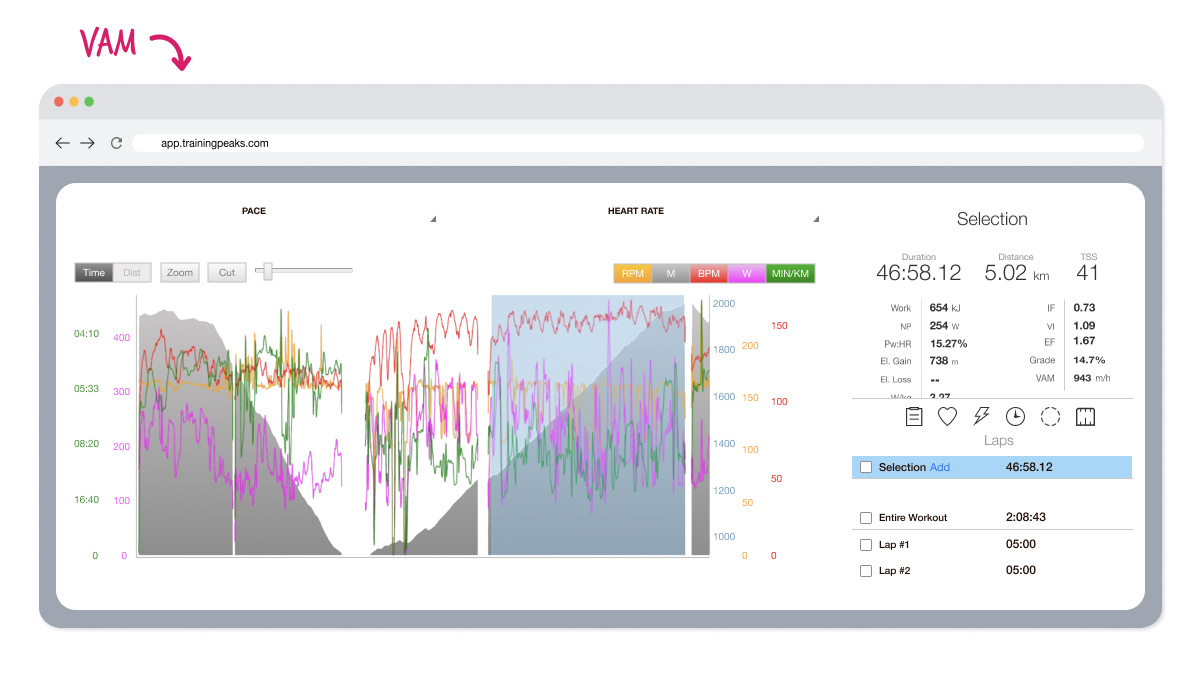Viewport: 1200px width, 675px height.
Task: Select the heart rate panel icon
Action: pos(947,417)
